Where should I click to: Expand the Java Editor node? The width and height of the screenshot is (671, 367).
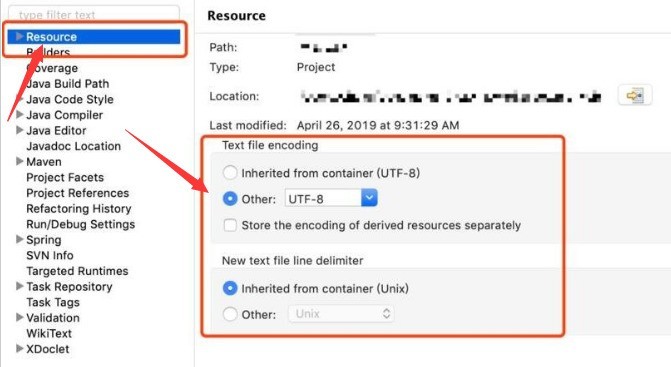(x=19, y=130)
